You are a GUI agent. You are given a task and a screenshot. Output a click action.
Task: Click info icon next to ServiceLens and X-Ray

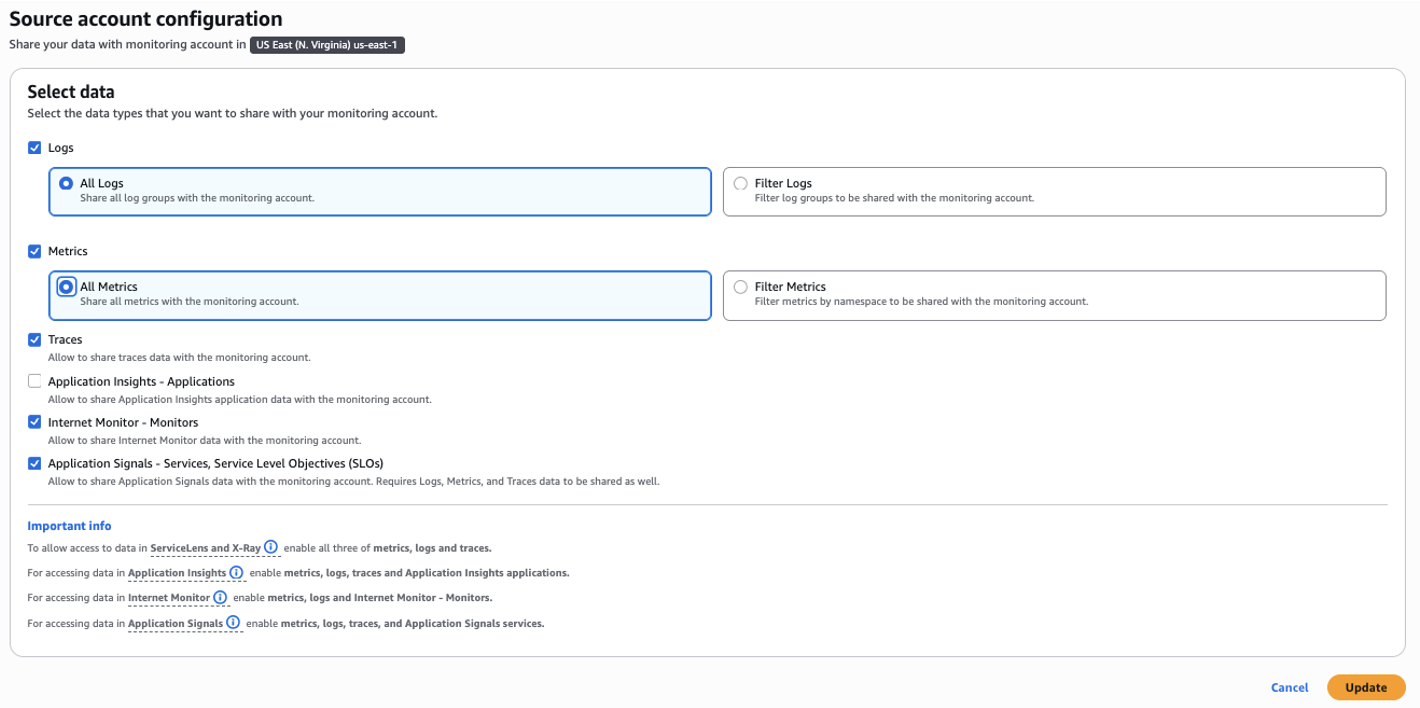click(x=271, y=547)
